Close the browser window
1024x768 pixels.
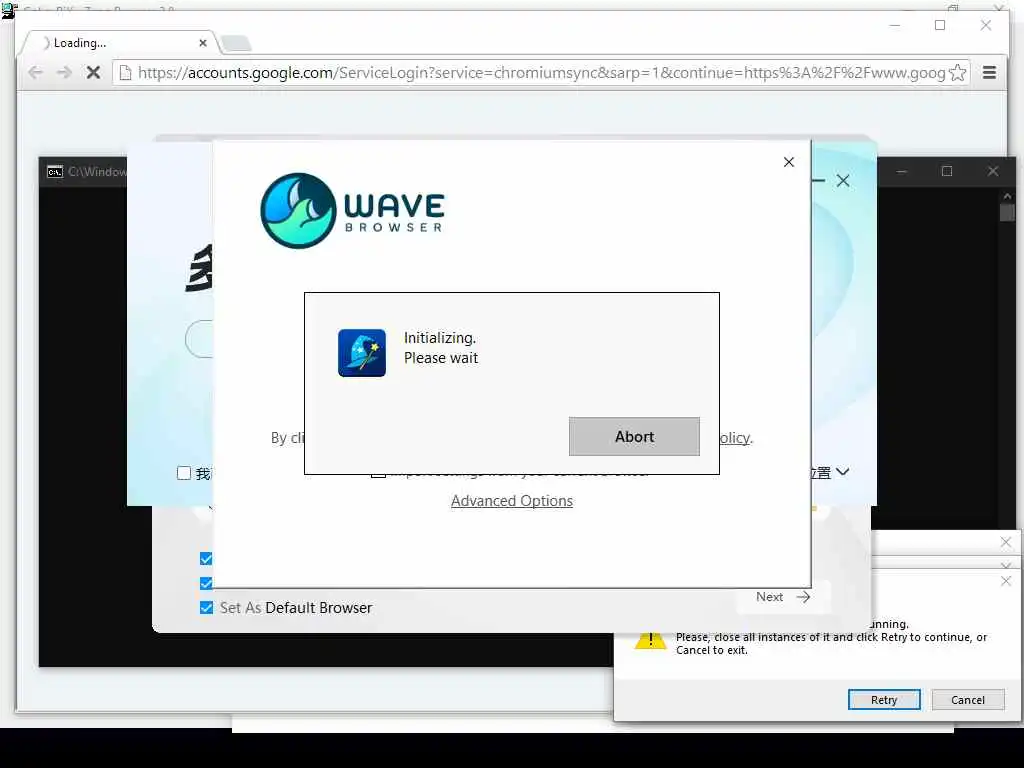point(985,25)
